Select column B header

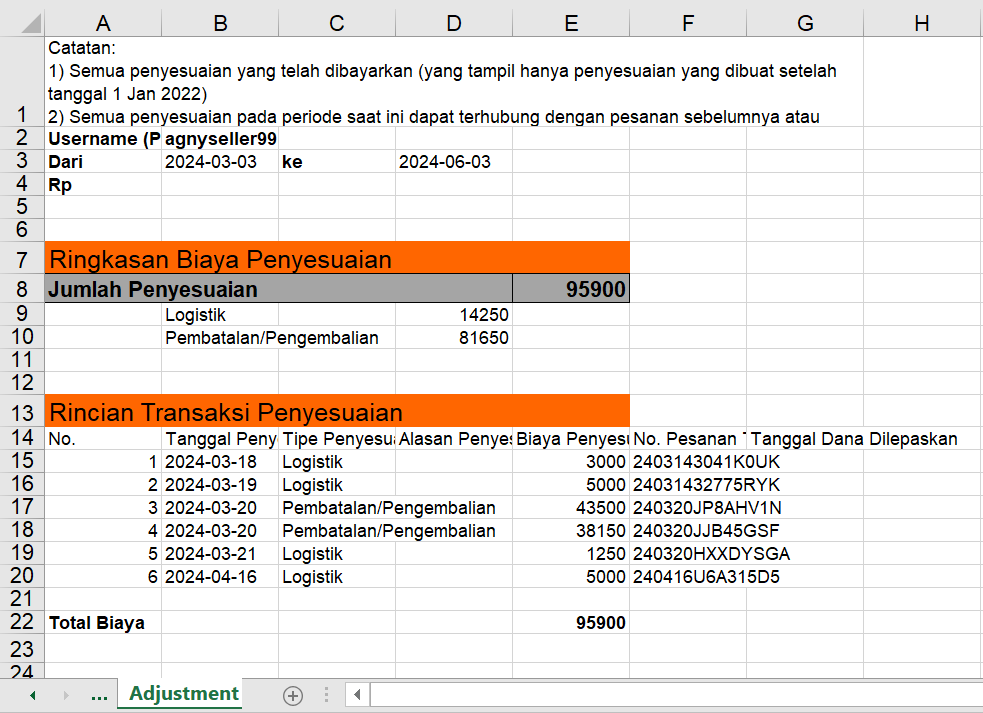coord(220,24)
